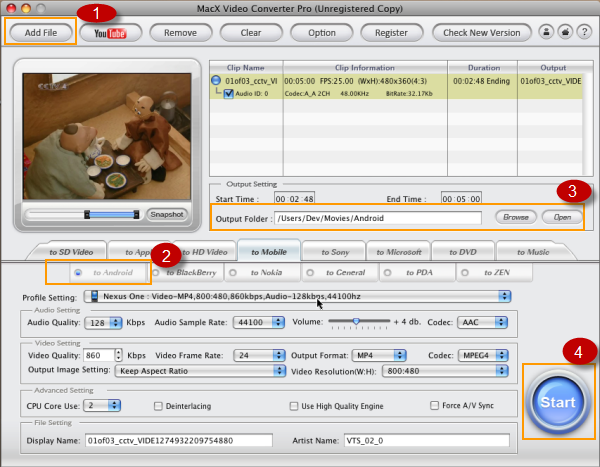
Task: Enable Use High Quality Engine
Action: (294, 406)
